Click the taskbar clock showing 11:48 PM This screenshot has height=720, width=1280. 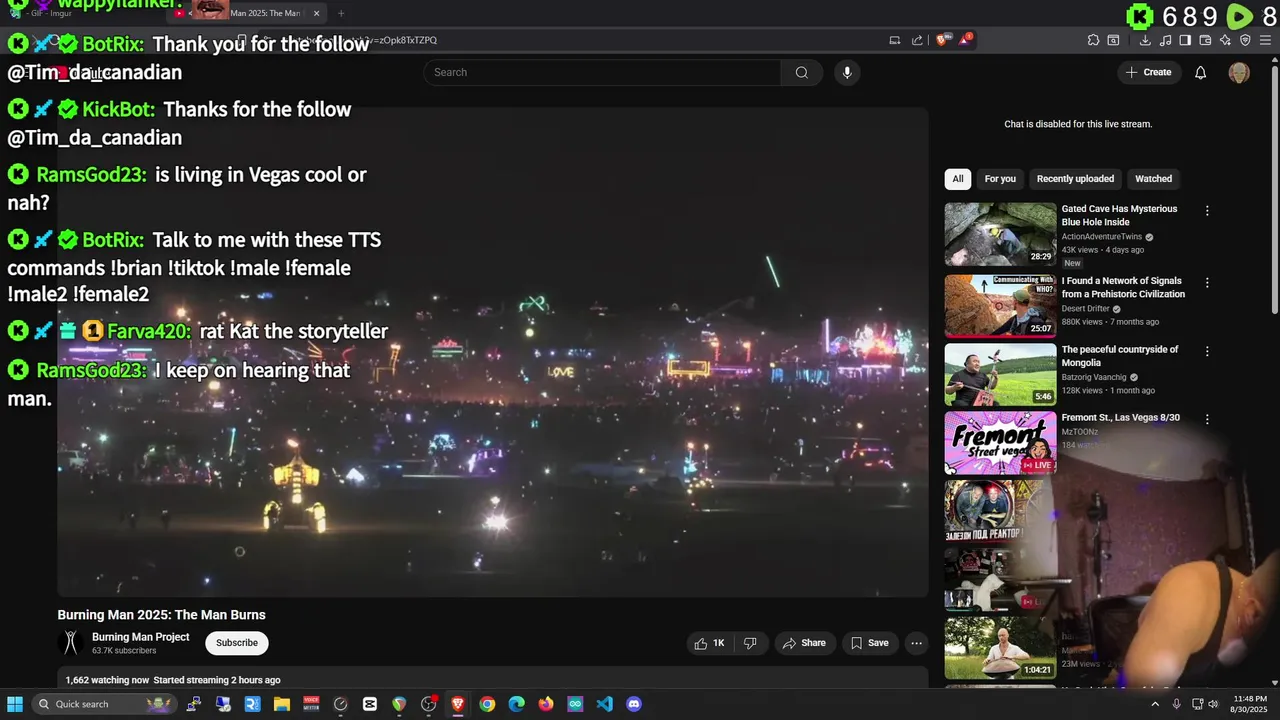click(x=1250, y=704)
